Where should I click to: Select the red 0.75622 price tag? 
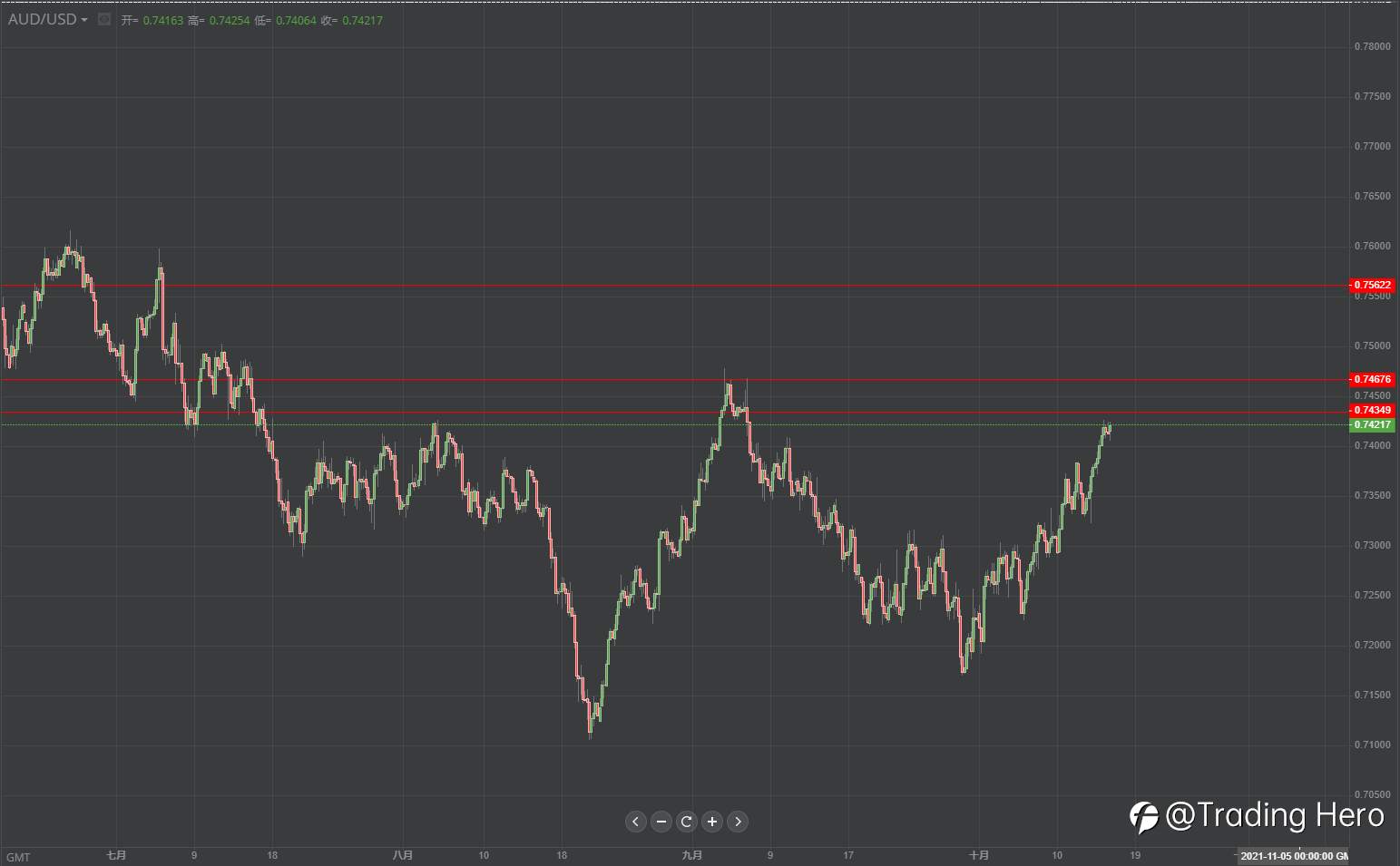coord(1372,285)
